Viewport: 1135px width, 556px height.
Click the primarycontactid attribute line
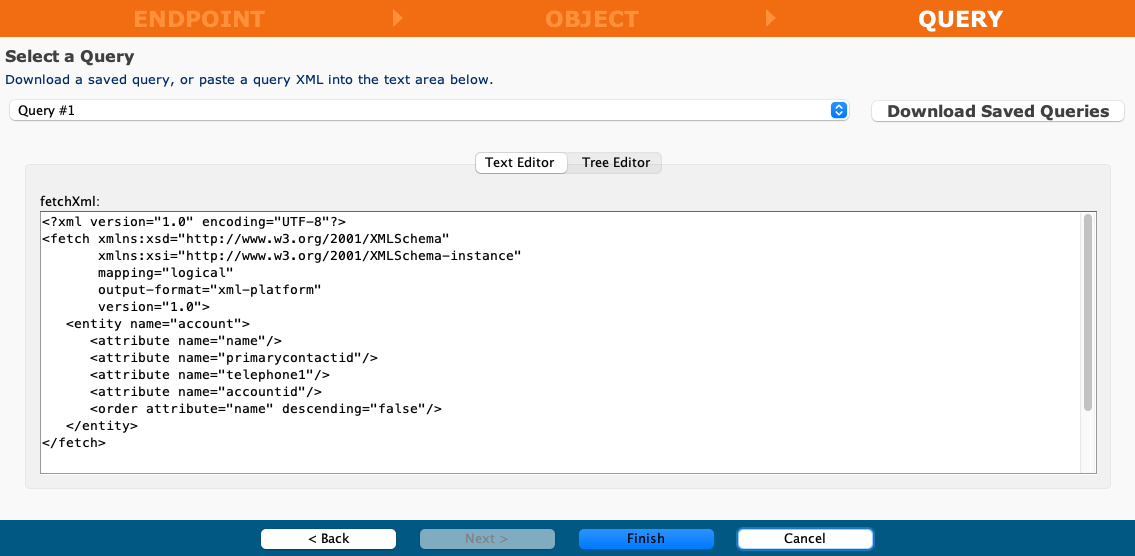coord(233,357)
